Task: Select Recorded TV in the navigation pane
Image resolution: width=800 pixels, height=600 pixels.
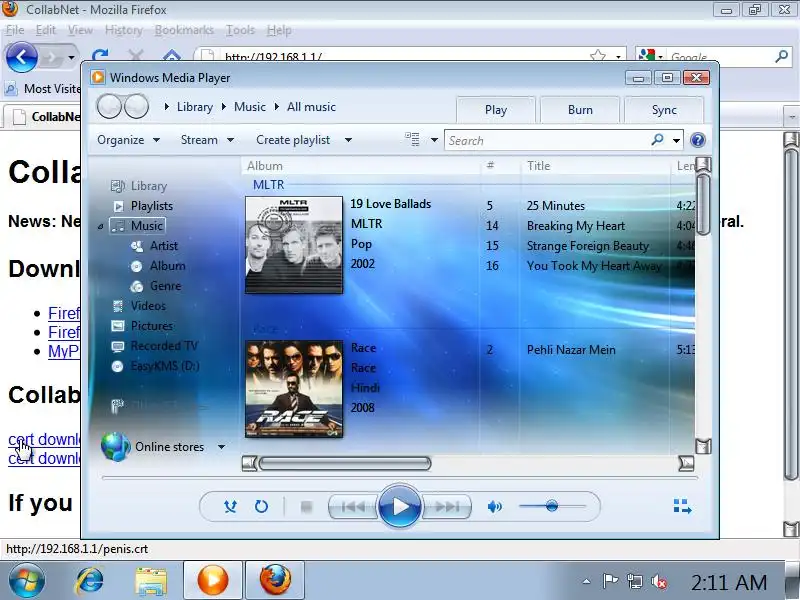Action: (164, 346)
